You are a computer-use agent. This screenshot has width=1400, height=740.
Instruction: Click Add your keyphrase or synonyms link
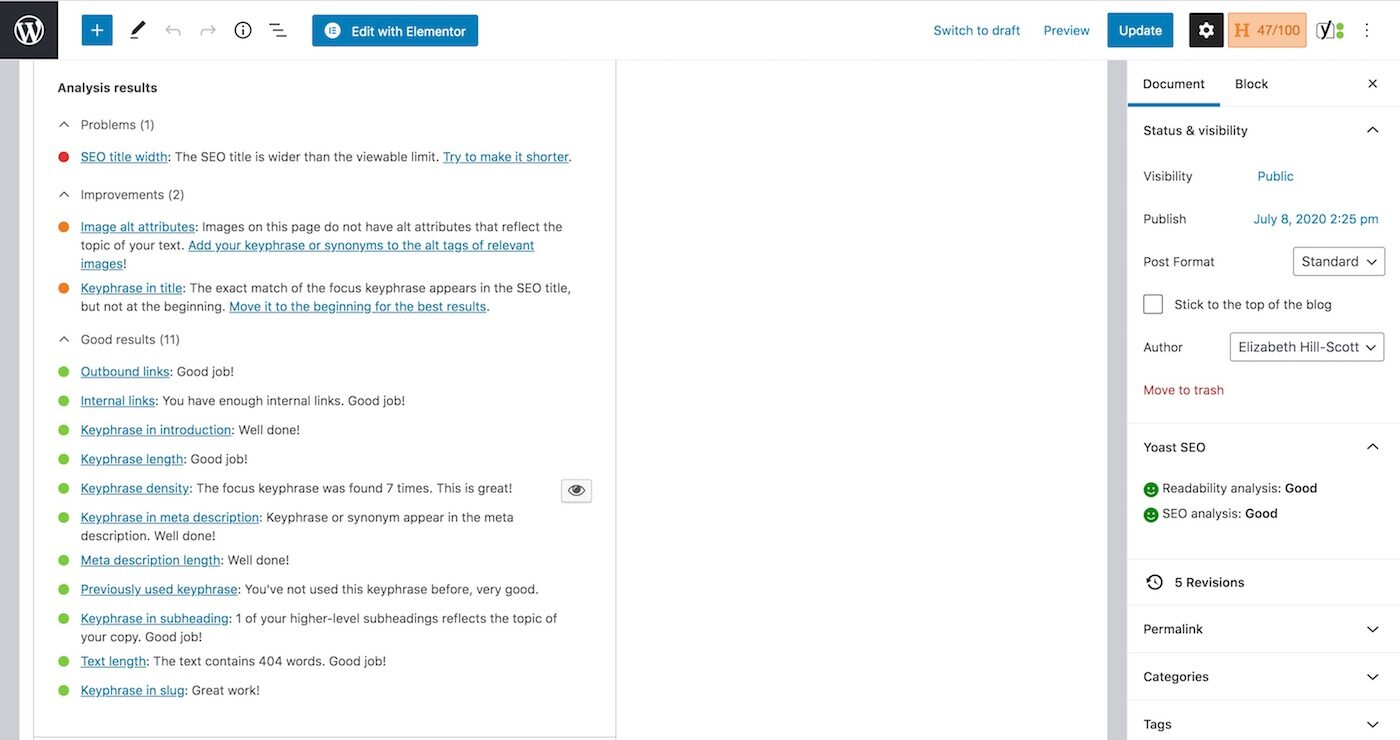pos(361,245)
